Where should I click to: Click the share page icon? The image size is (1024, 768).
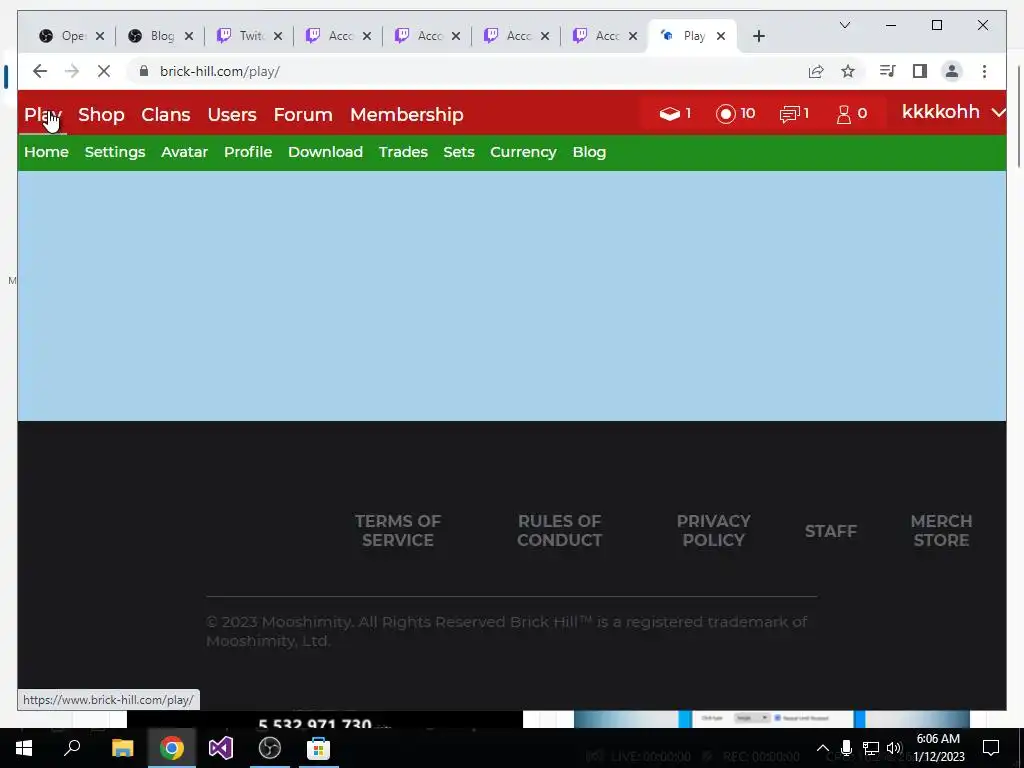coord(816,71)
